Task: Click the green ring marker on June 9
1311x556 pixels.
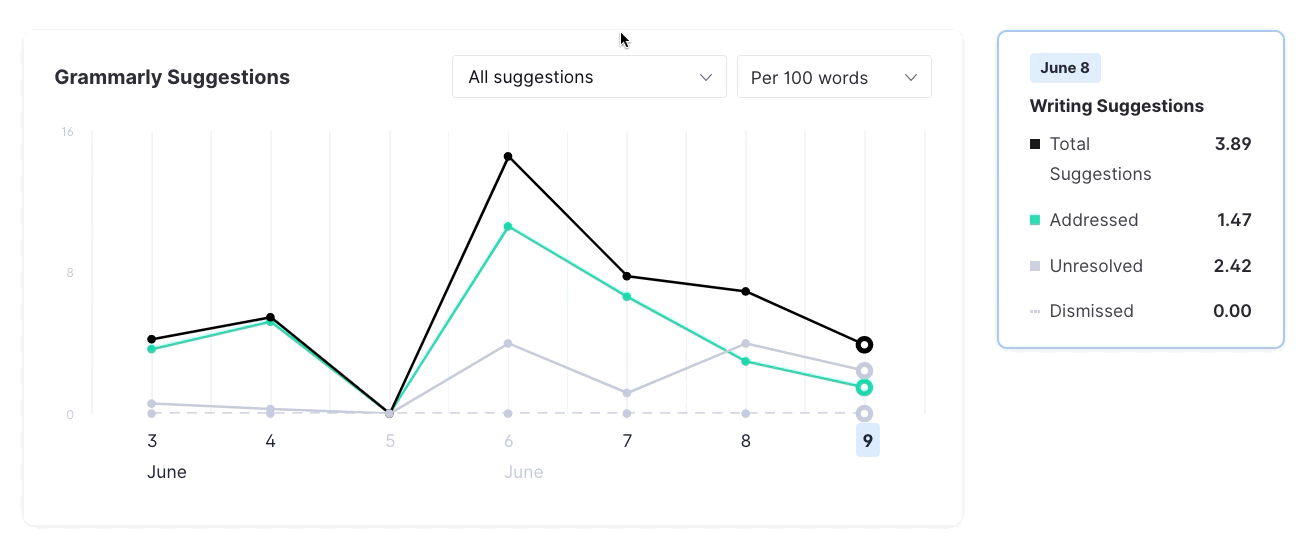Action: pos(865,387)
